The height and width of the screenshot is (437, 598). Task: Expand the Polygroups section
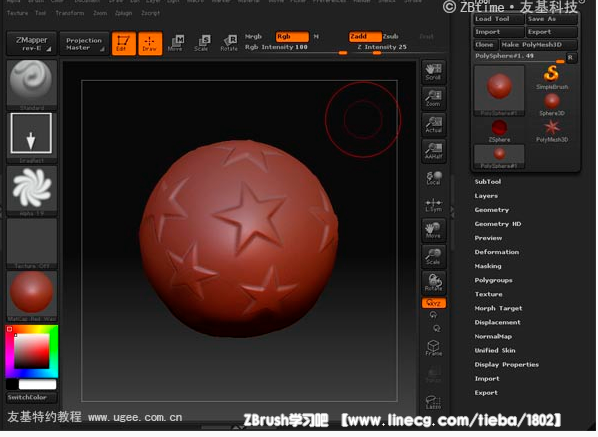pyautogui.click(x=493, y=280)
